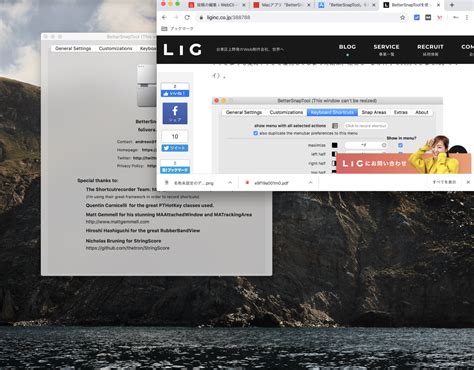Viewport: 474px width, 370px height.
Task: Select the BetterSnapToolを使 tab
Action: point(411,5)
